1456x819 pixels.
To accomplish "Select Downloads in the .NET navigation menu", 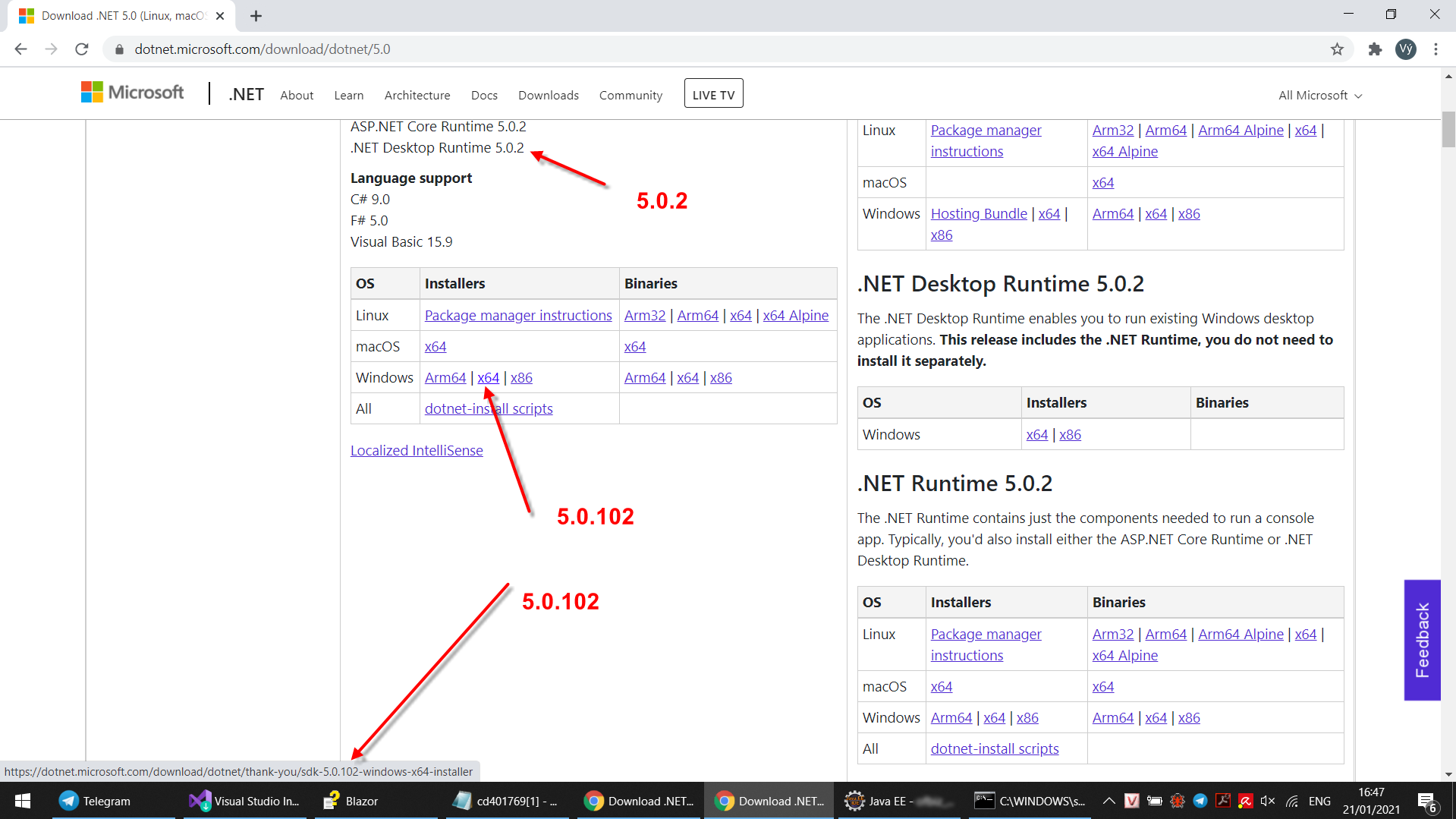I will 548,95.
